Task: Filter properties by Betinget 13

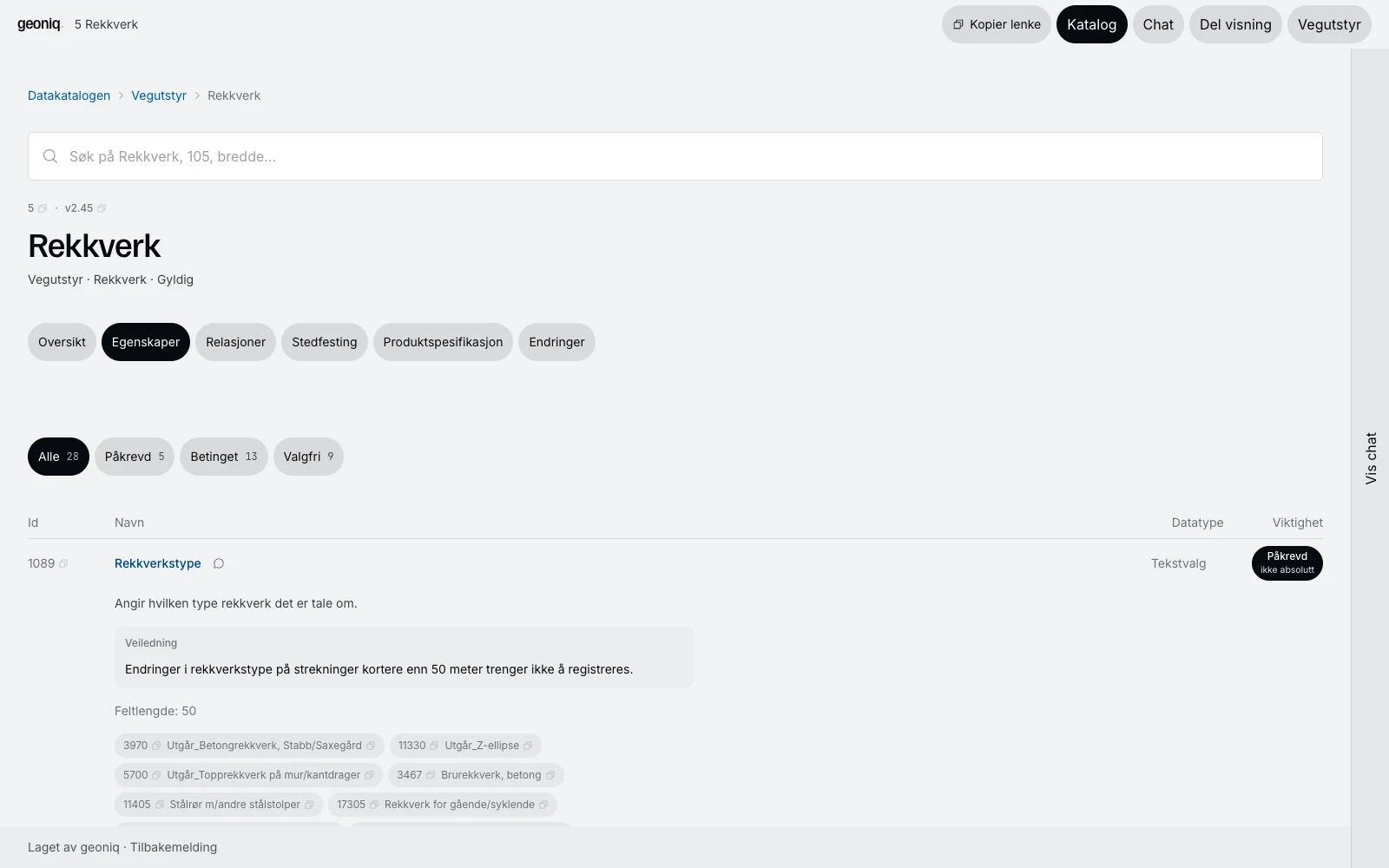Action: coord(224,457)
